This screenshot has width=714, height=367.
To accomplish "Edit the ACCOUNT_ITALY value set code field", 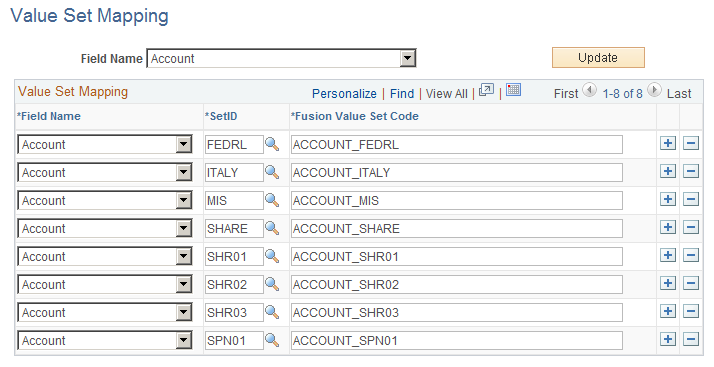I will [x=457, y=173].
